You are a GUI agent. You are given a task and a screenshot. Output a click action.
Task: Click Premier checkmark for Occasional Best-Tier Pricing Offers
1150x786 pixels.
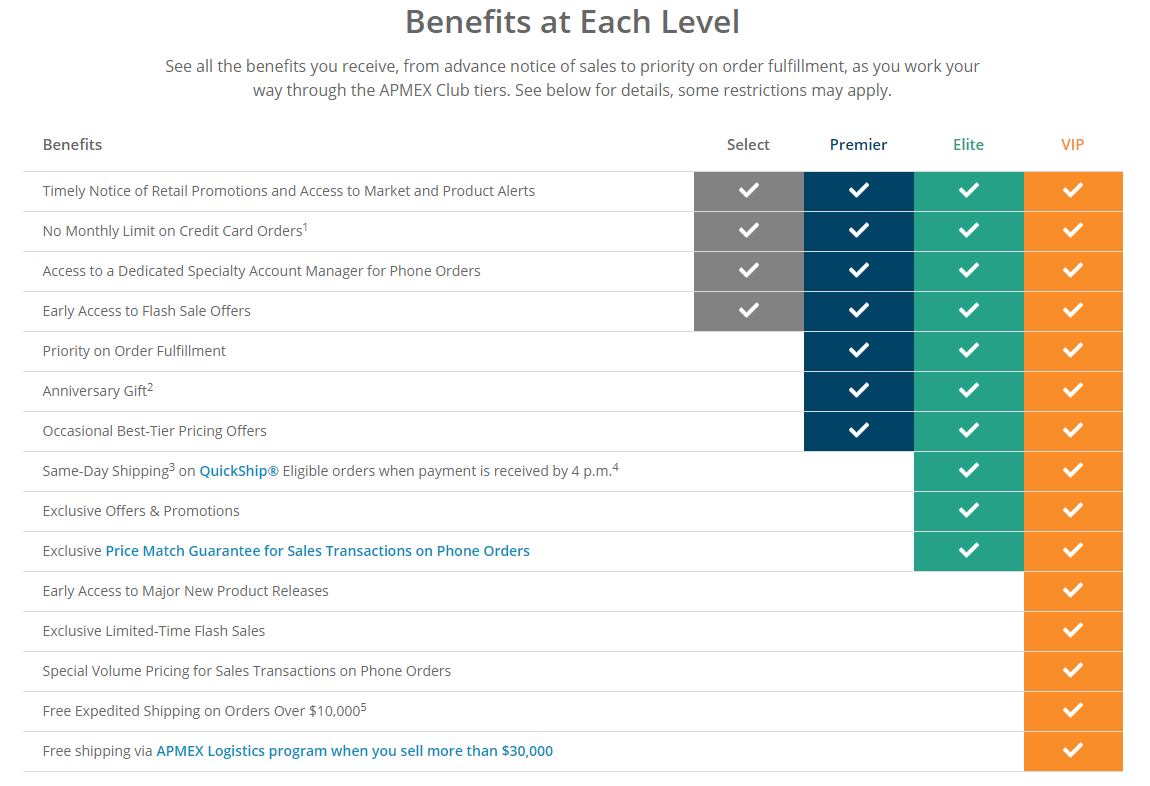point(859,430)
